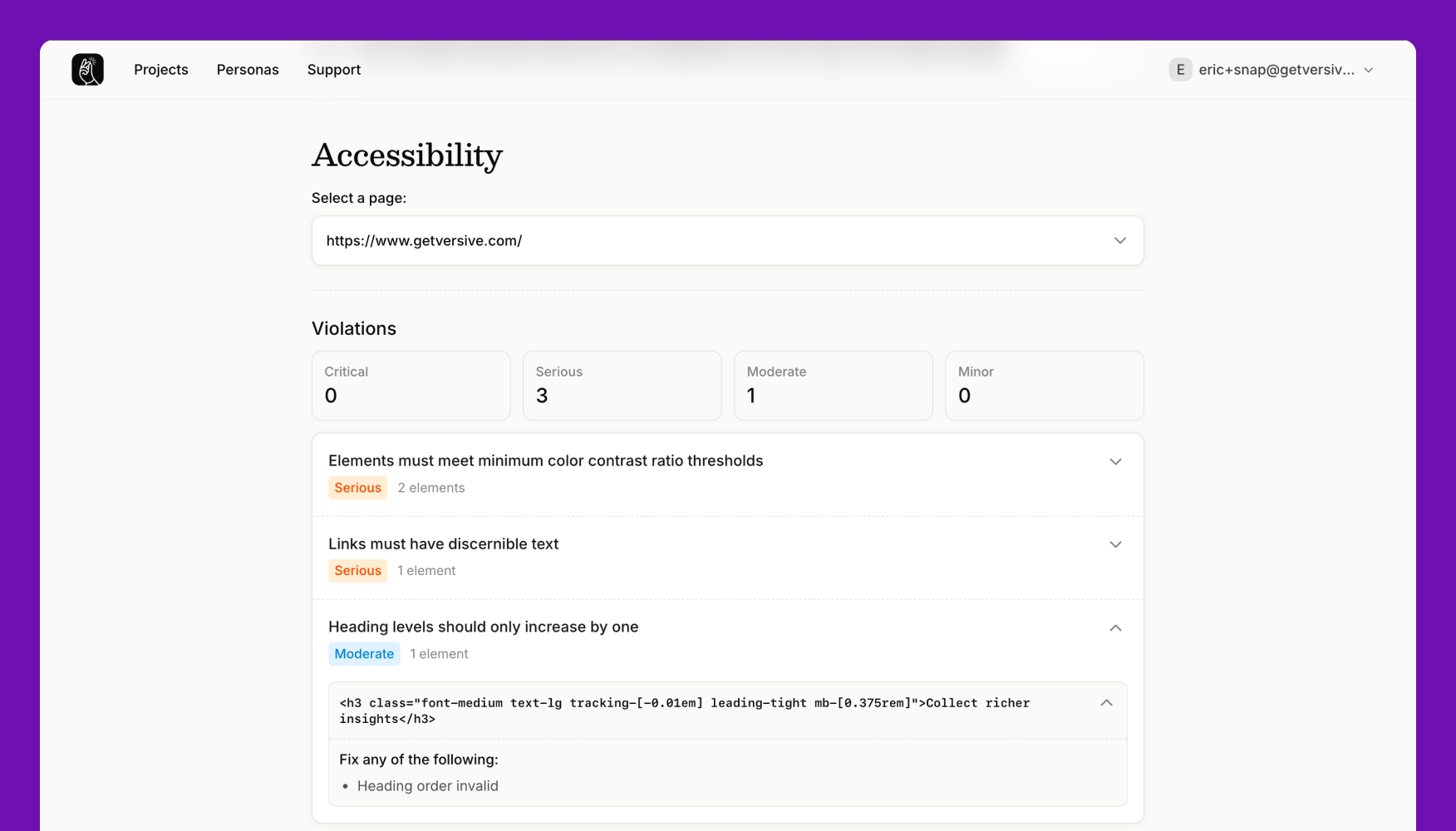Select the Critical violations card
This screenshot has width=1456, height=831.
click(x=411, y=386)
